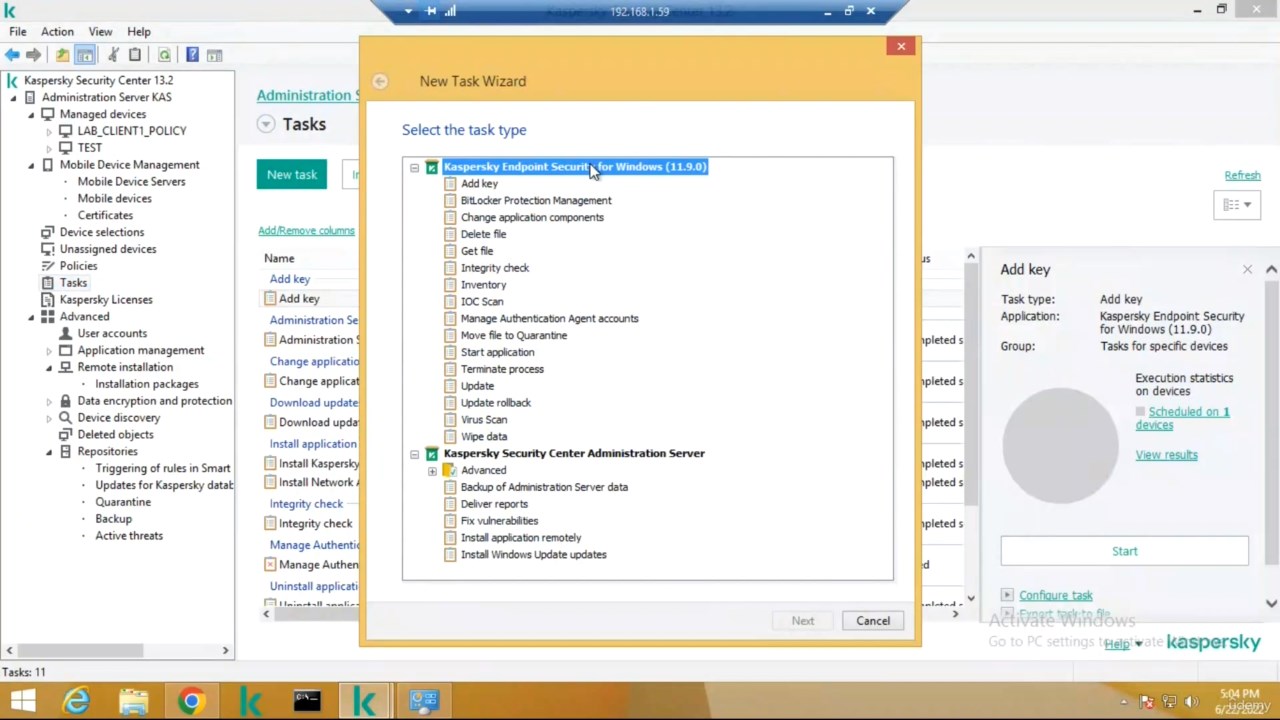1280x720 pixels.
Task: Toggle the Show/Hide Console Tree toolbar icon
Action: 85,55
